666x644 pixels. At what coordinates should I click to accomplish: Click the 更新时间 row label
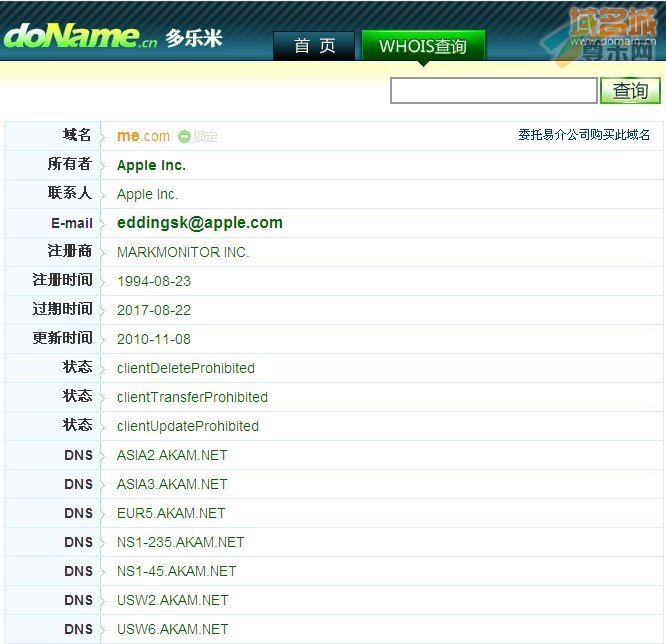(x=62, y=338)
